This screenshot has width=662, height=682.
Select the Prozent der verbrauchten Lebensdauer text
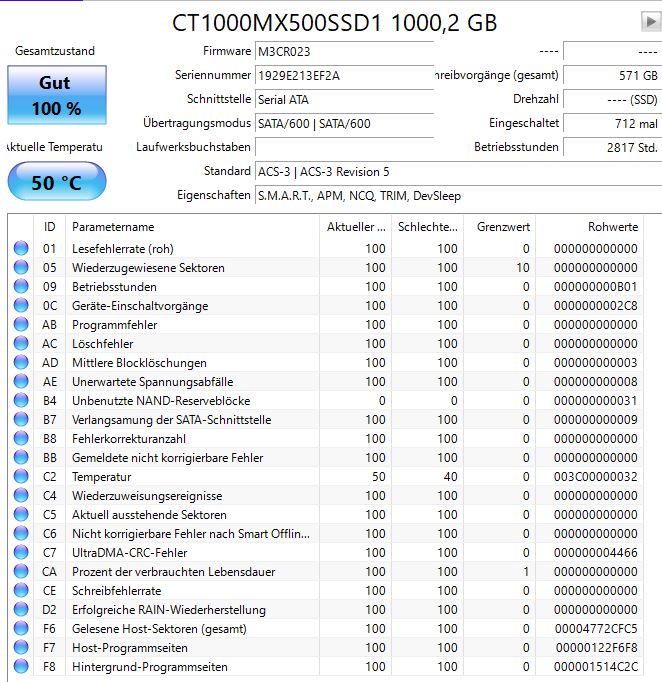click(x=174, y=572)
